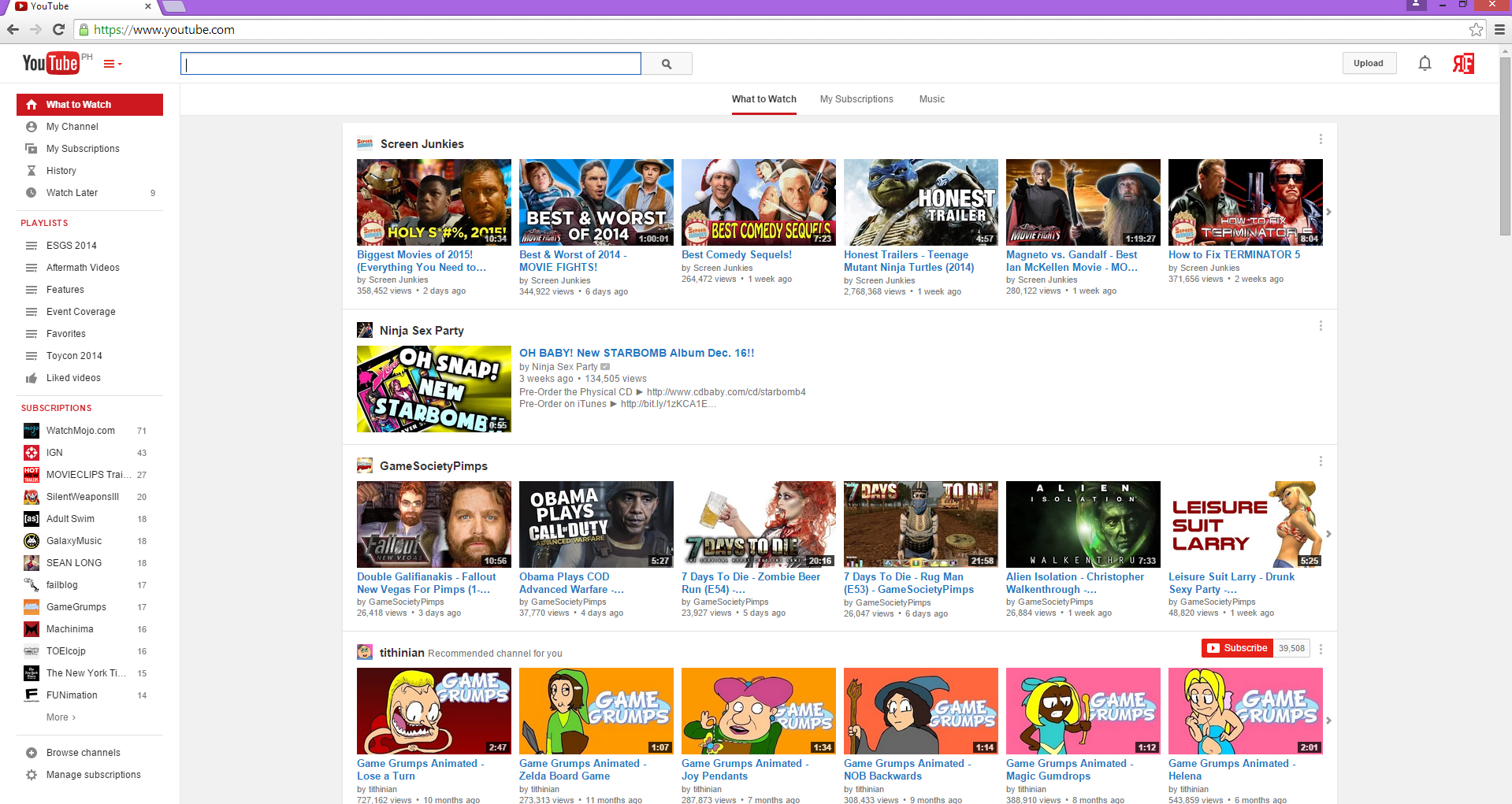Open the user account avatar icon
Viewport: 1512px width, 804px height.
tap(1463, 63)
